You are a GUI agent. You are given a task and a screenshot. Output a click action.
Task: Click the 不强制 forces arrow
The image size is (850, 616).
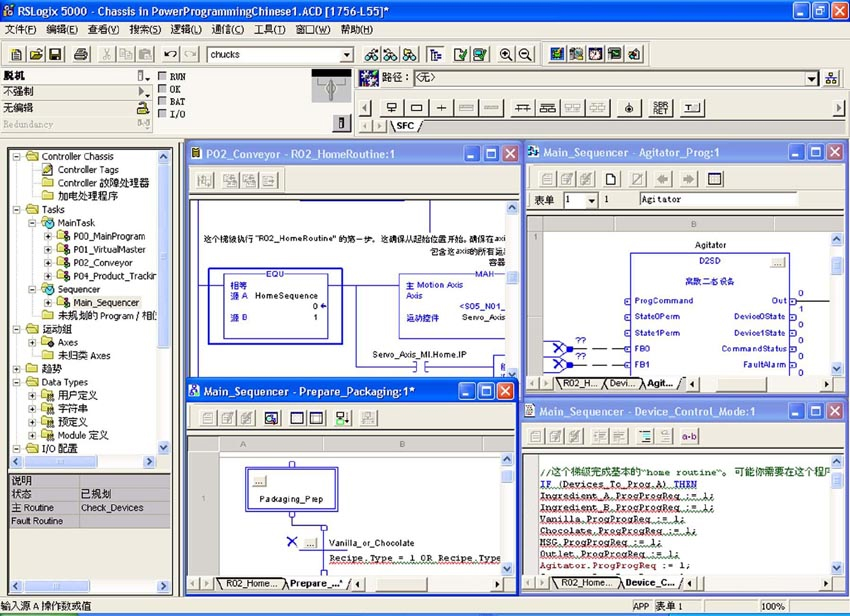(142, 91)
